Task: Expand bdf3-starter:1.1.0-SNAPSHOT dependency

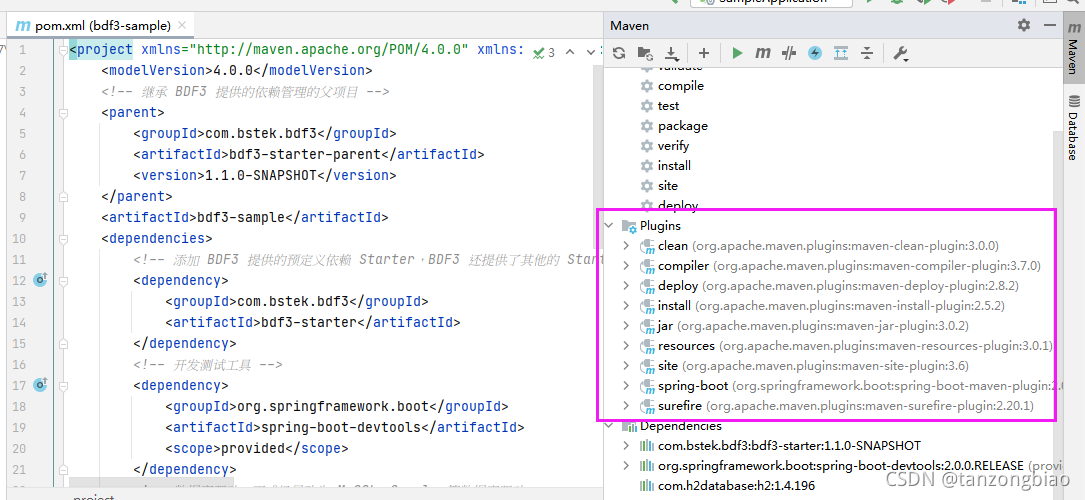Action: [x=626, y=446]
